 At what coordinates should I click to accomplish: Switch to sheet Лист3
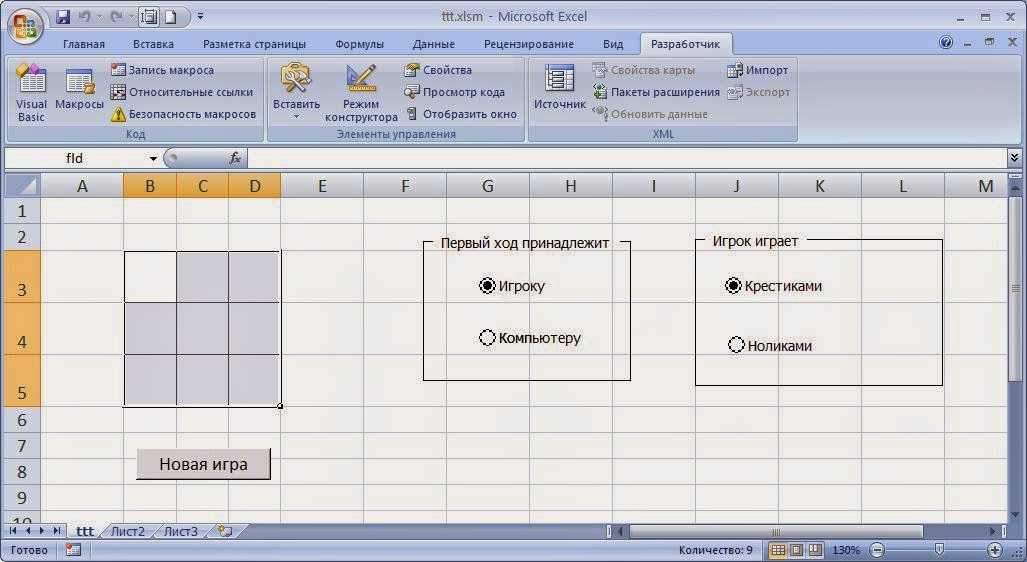pyautogui.click(x=180, y=531)
